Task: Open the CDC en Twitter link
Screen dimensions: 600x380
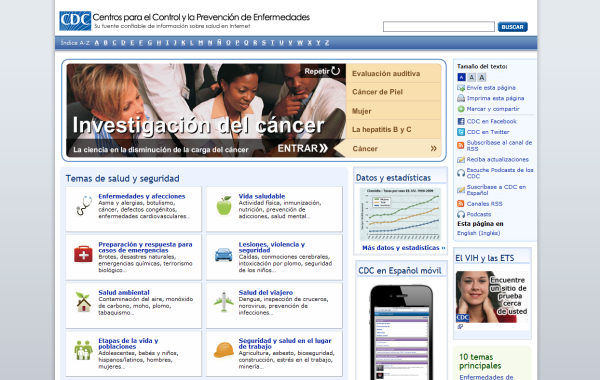Action: (x=488, y=132)
